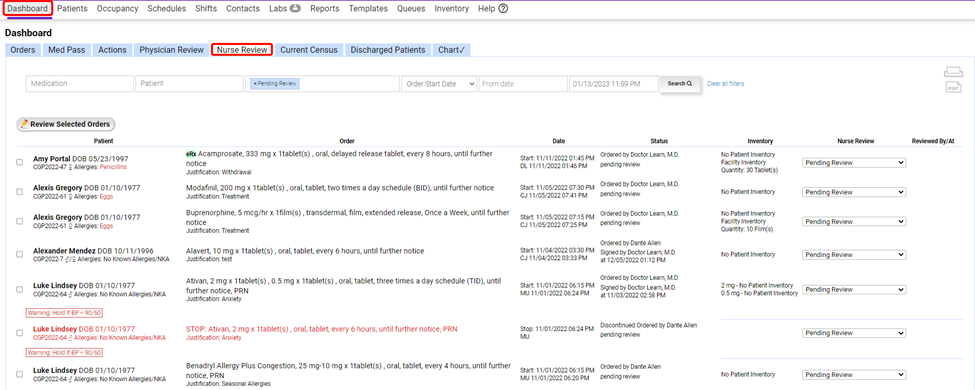
Task: Open Nurse Review dropdown for the Benadryl order
Action: pyautogui.click(x=854, y=375)
